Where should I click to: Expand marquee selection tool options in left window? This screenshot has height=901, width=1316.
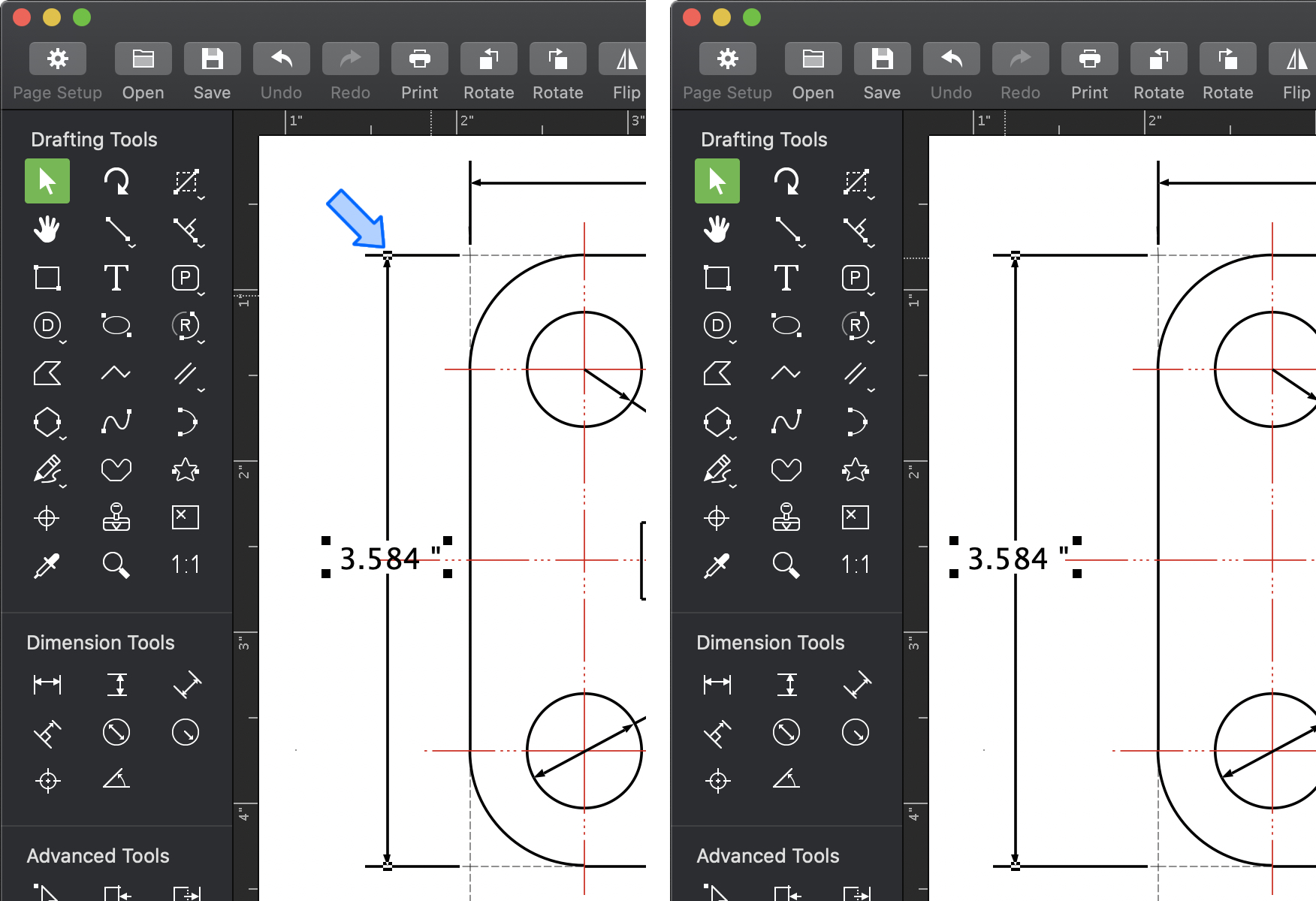[x=201, y=198]
